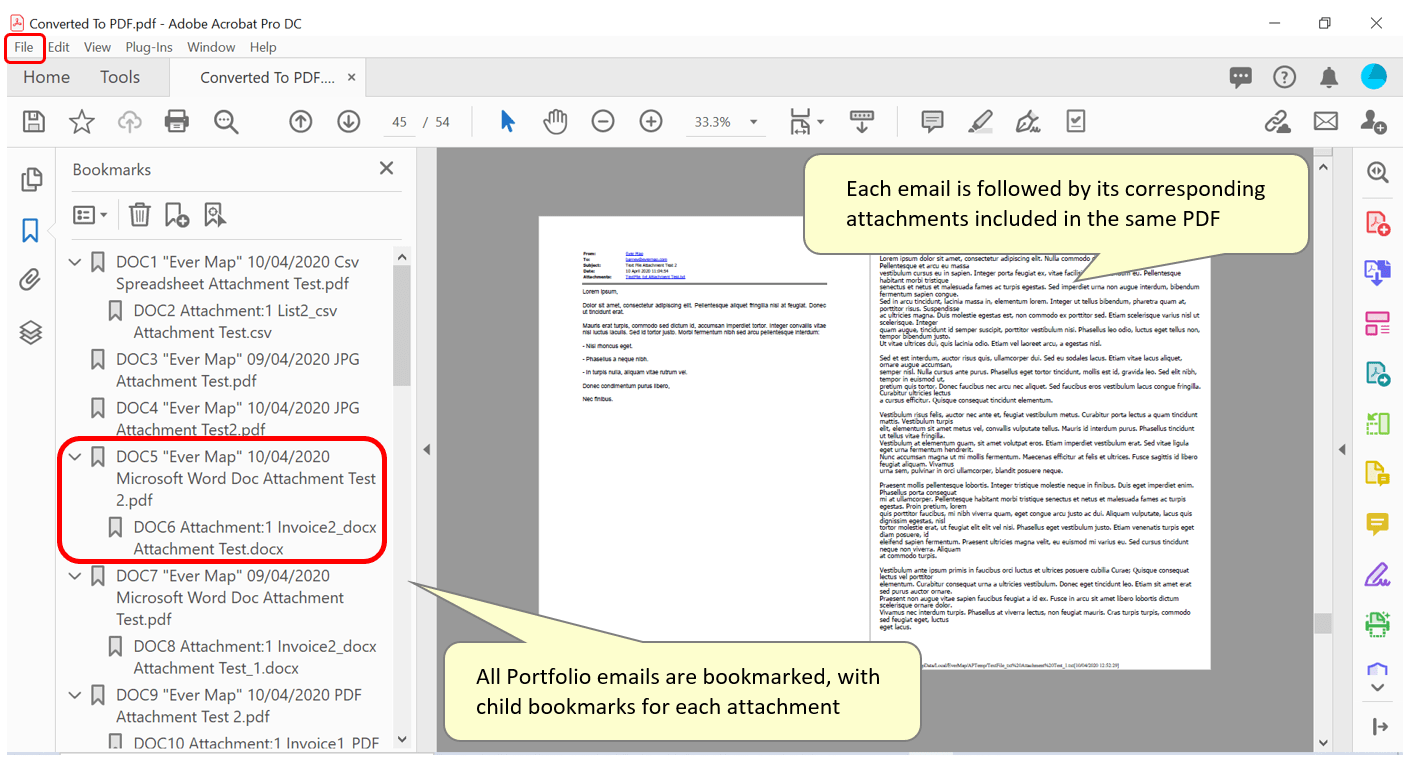Screen dimensions: 1404x760
Task: Switch to the Home tab
Action: (x=47, y=77)
